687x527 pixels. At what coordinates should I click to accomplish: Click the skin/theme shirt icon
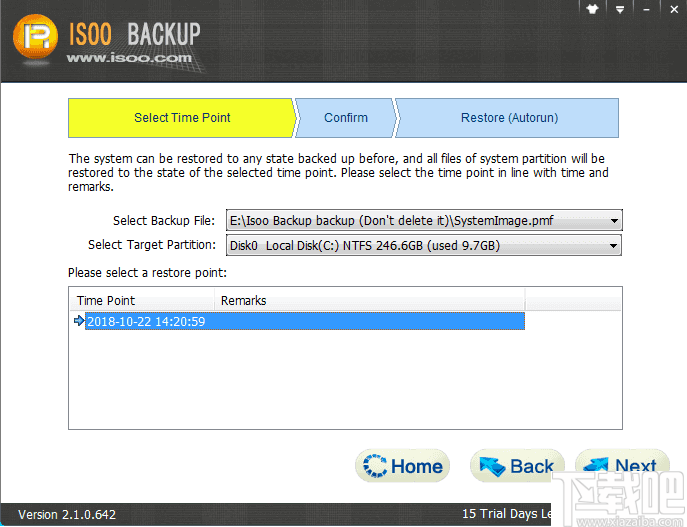[x=592, y=9]
